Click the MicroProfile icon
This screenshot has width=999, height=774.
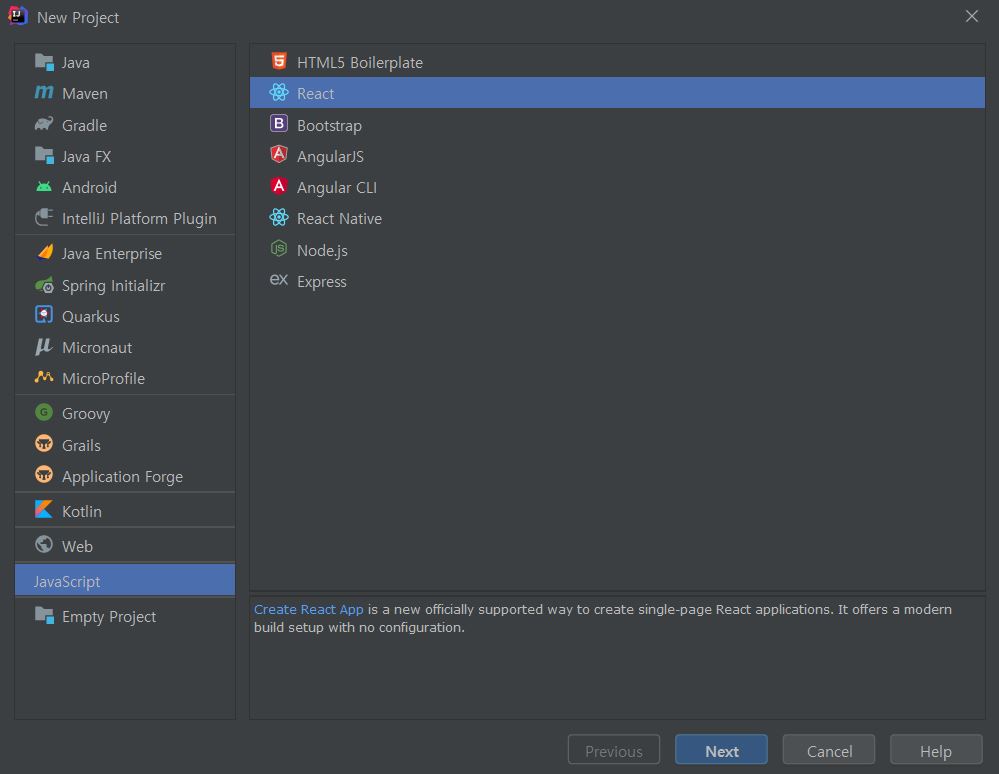click(44, 378)
